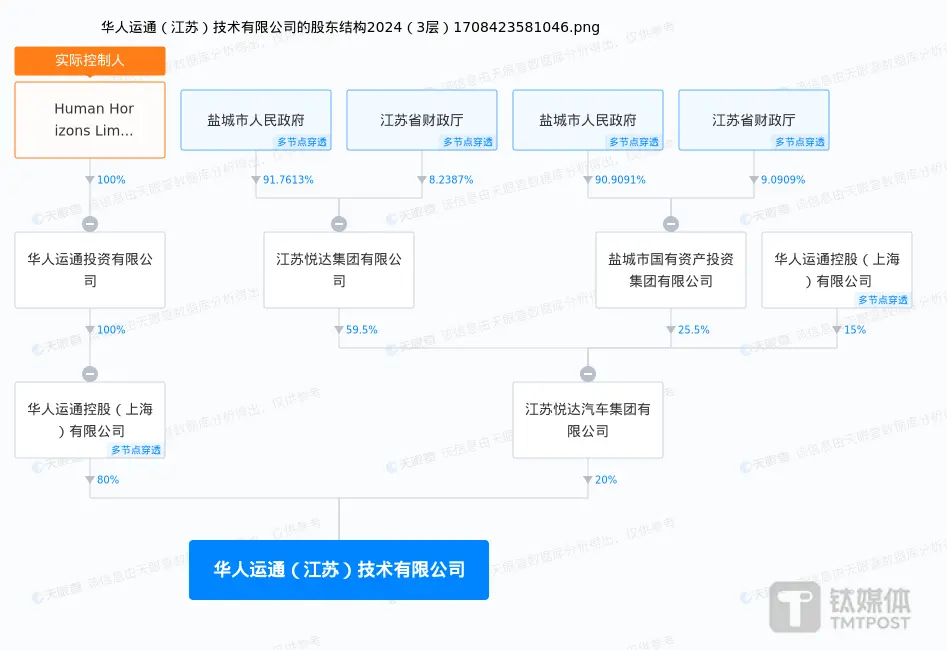Click the 59.5% share label
Image resolution: width=947 pixels, height=650 pixels.
pos(362,330)
